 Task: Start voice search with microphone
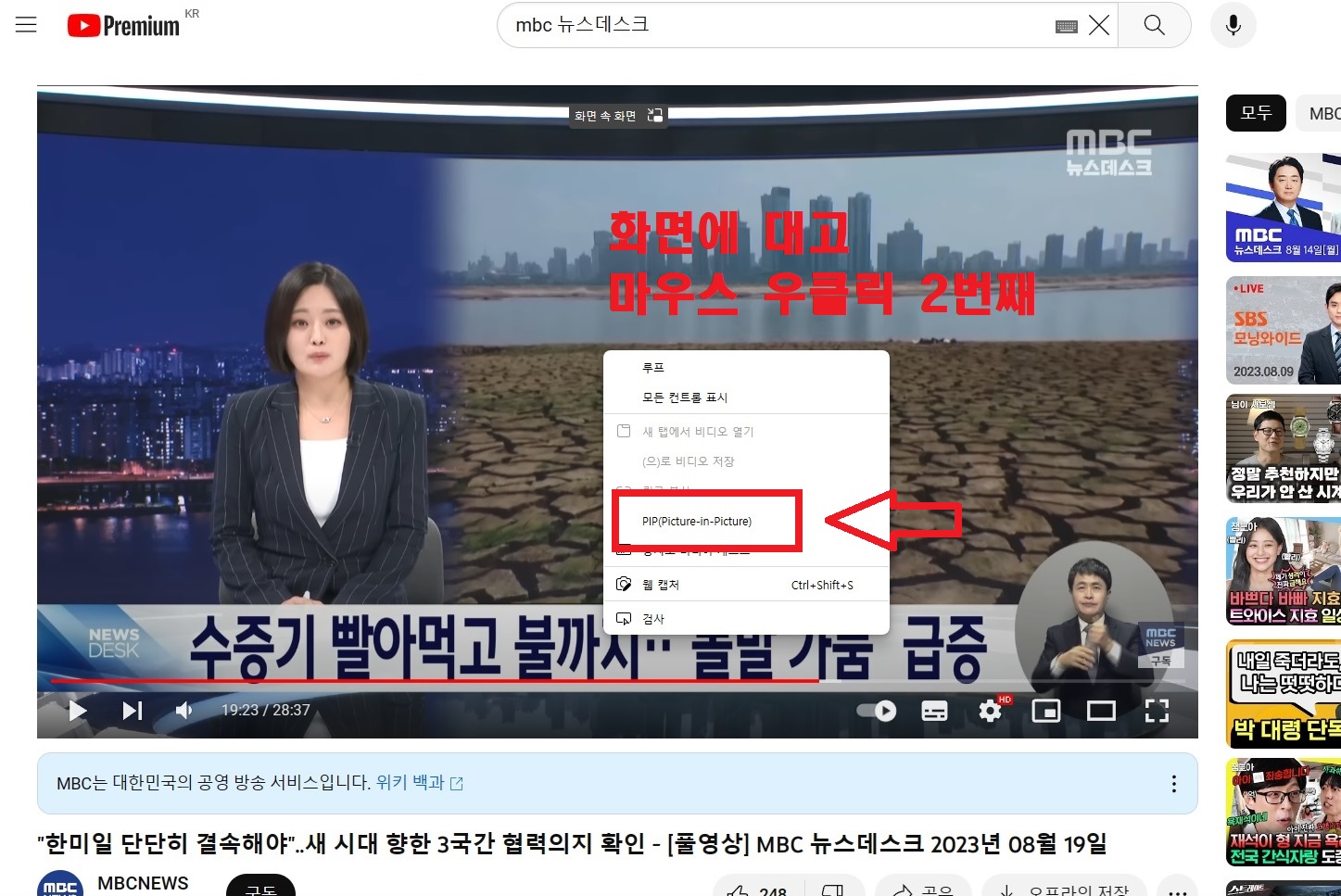pyautogui.click(x=1233, y=25)
